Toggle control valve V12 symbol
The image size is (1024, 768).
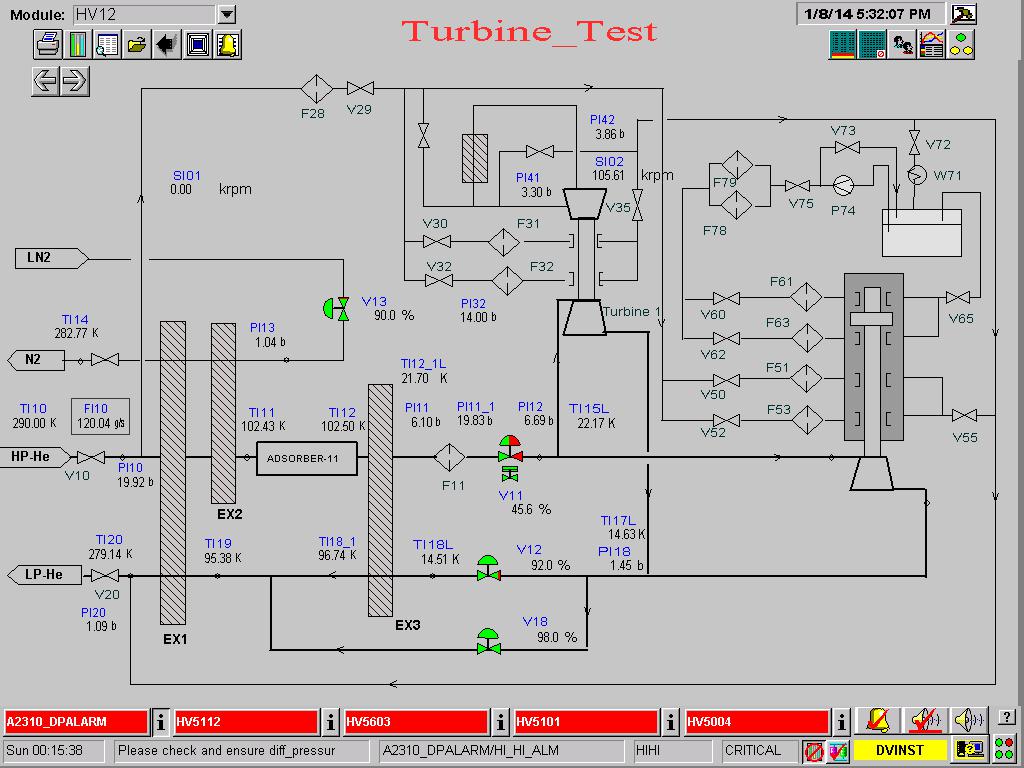pyautogui.click(x=488, y=568)
